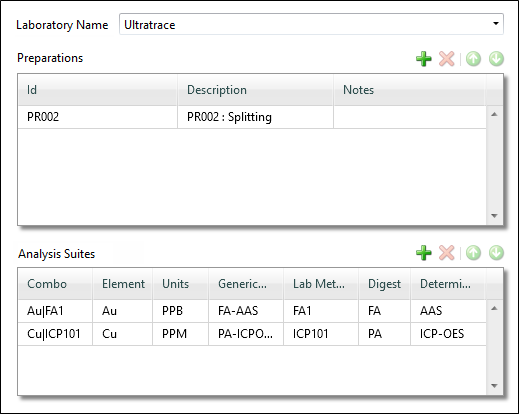
Task: Move analysis suite up
Action: pos(473,253)
